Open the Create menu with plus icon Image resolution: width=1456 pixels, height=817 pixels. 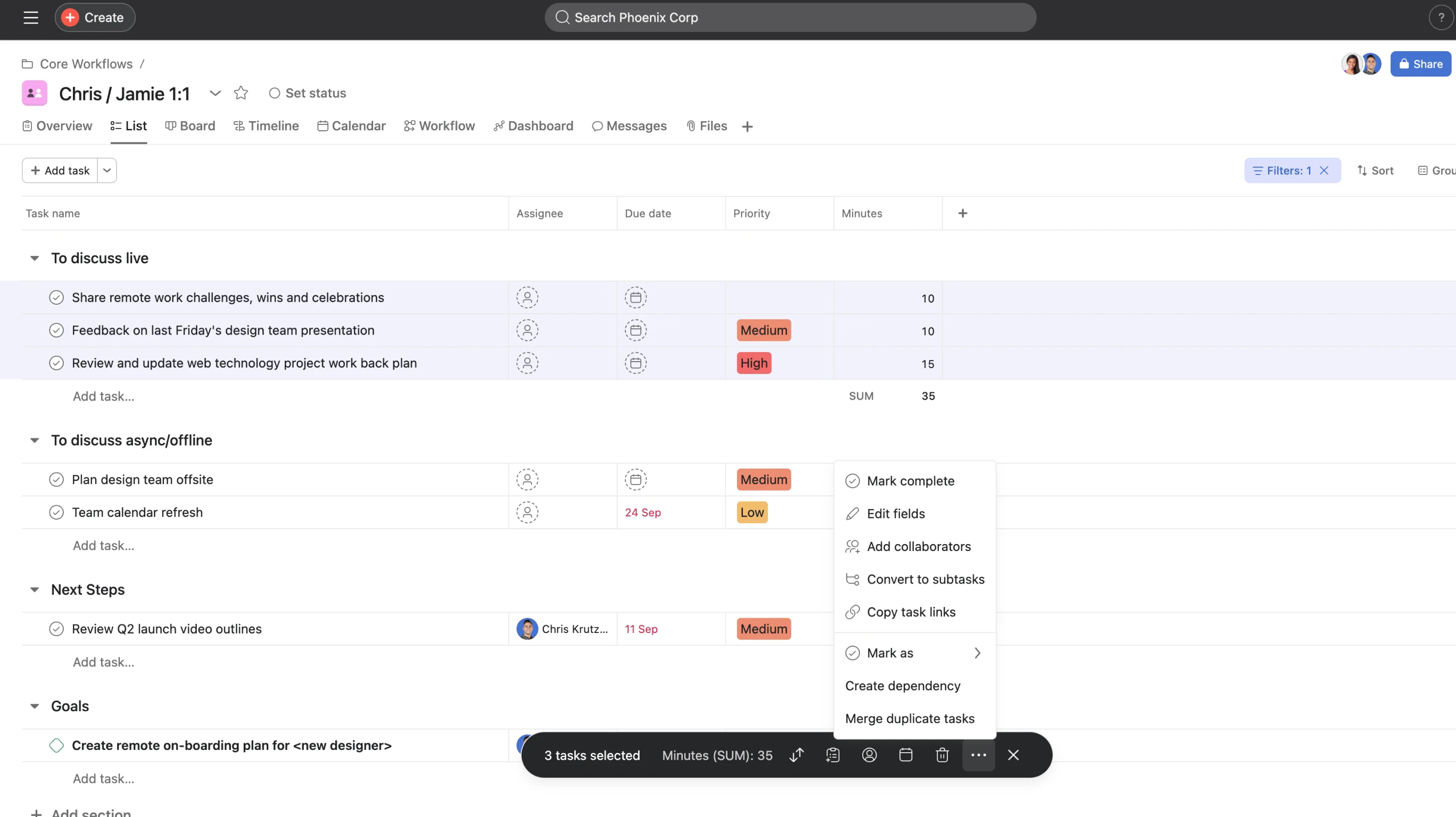point(94,17)
